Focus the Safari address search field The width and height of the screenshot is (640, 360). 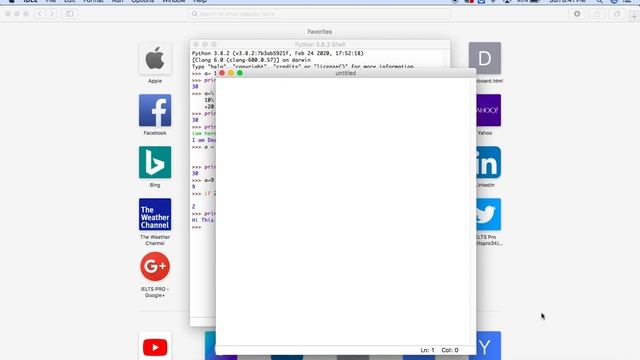(320, 14)
